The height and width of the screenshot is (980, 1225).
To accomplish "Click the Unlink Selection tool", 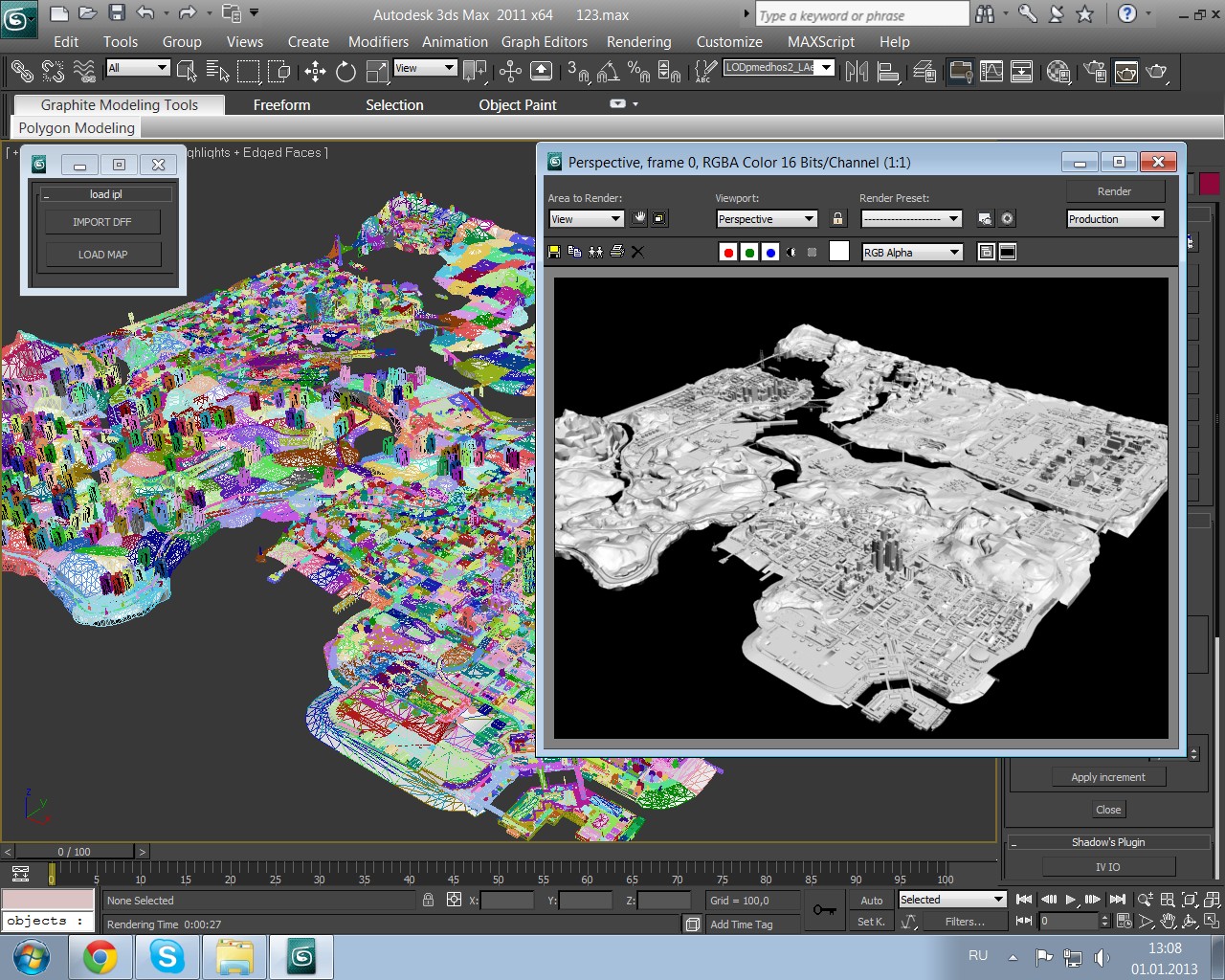I will pyautogui.click(x=53, y=71).
